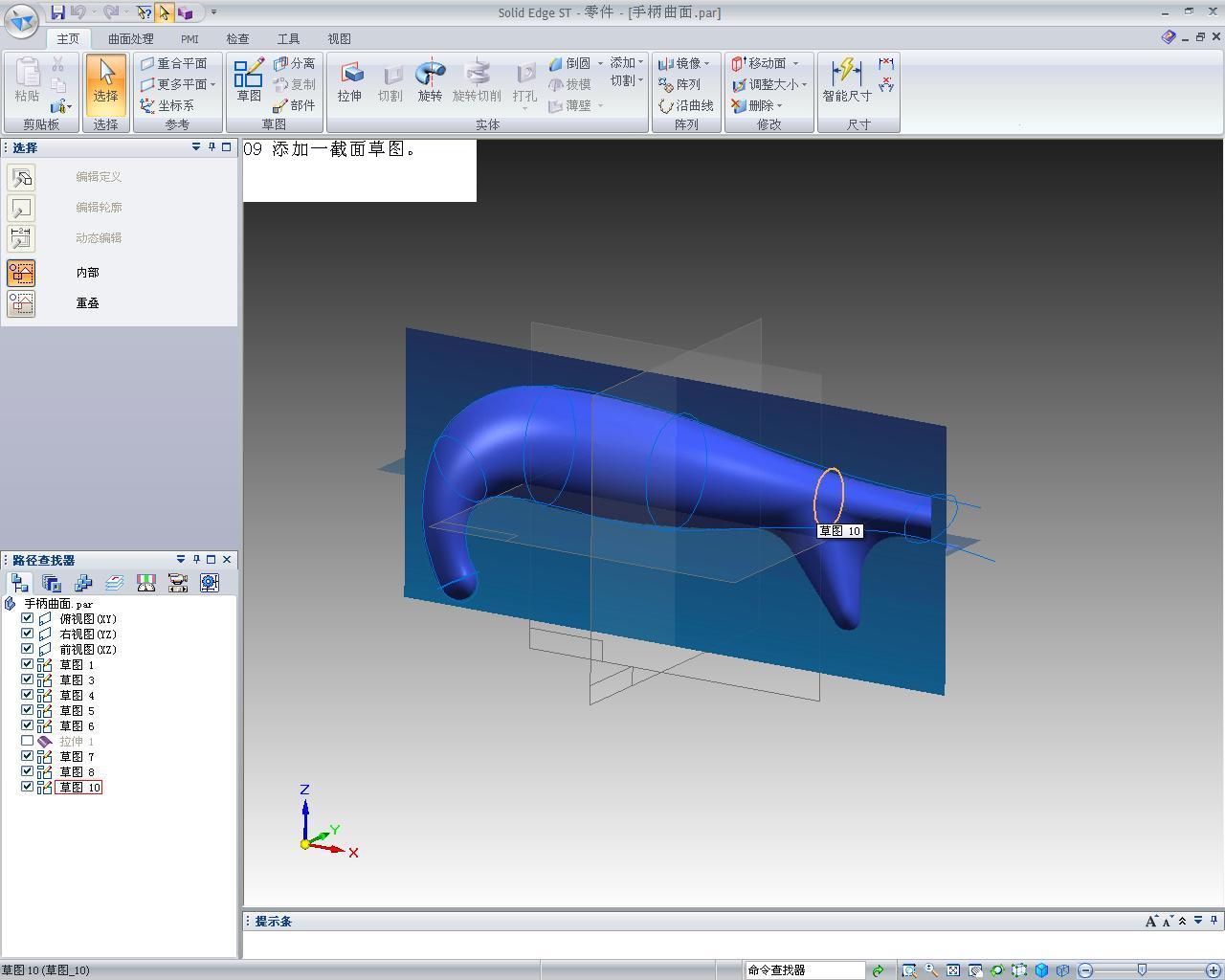Open the 添加 (Add) dropdown
This screenshot has height=980, width=1225.
pos(627,62)
